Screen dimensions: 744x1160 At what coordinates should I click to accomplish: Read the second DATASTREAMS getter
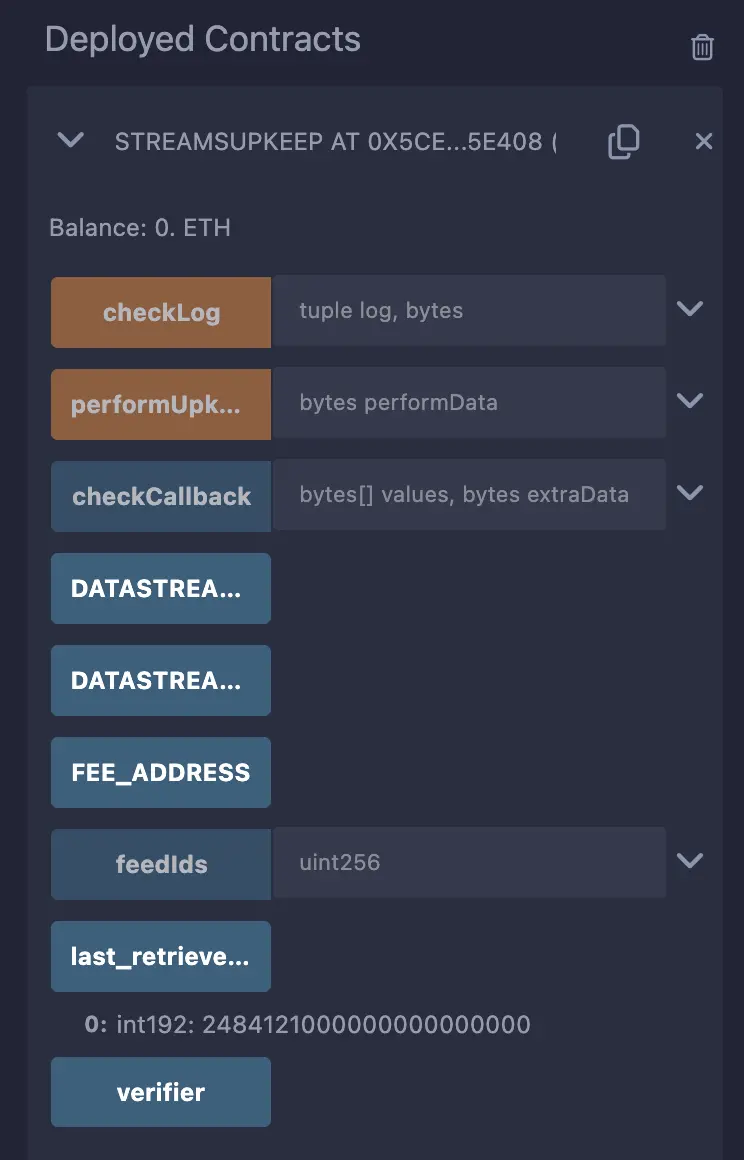[160, 680]
